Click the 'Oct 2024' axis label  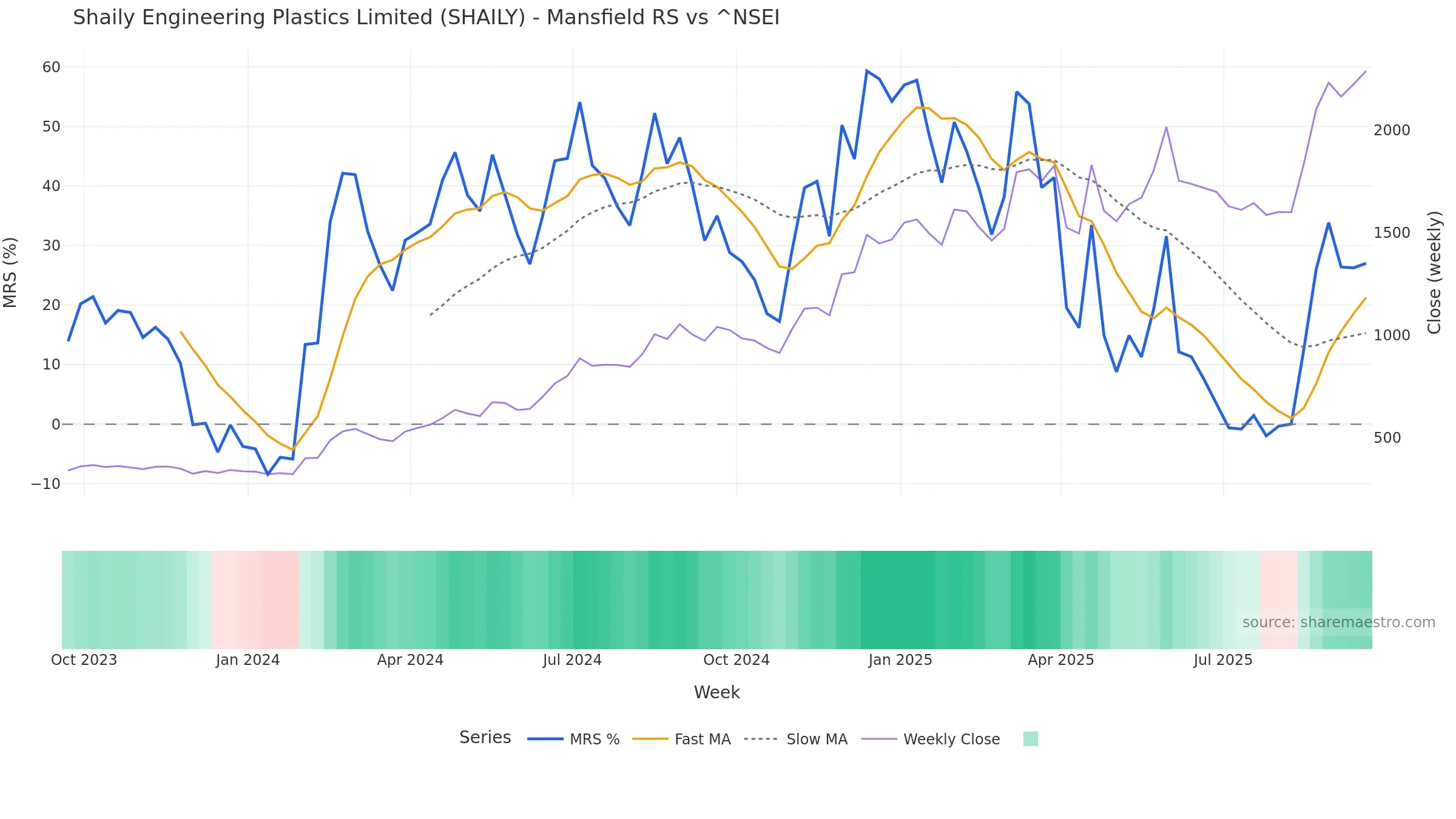tap(736, 660)
